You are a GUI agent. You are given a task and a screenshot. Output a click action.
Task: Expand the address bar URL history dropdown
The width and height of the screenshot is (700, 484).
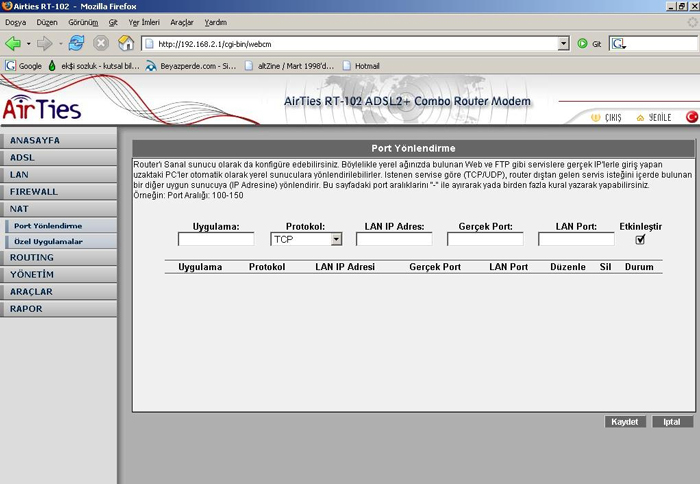pyautogui.click(x=563, y=44)
